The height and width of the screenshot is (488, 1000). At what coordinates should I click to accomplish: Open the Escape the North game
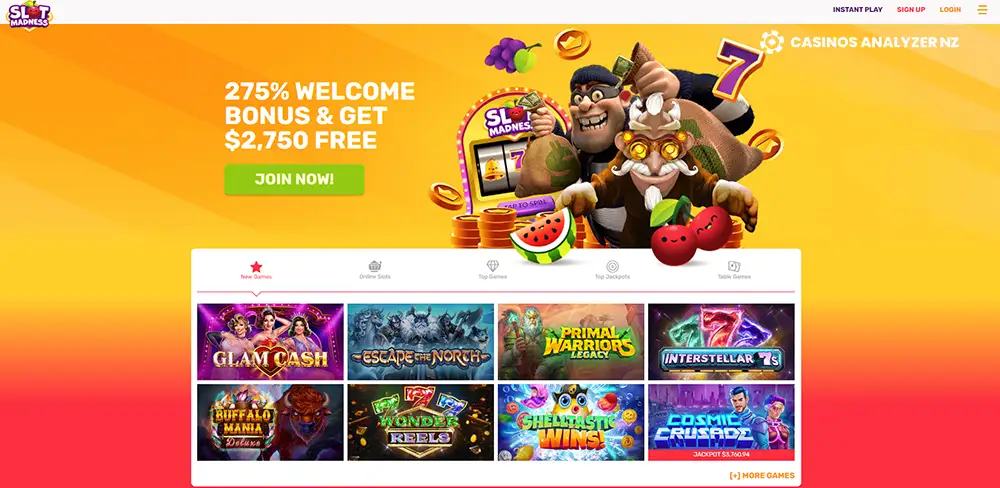[x=421, y=342]
